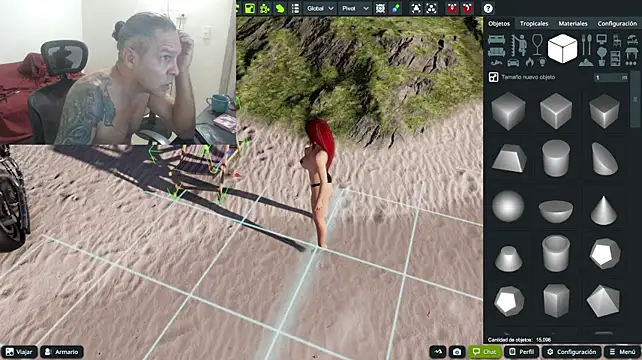642x360 pixels.
Task: Click the activity graph icon button
Action: [438, 351]
